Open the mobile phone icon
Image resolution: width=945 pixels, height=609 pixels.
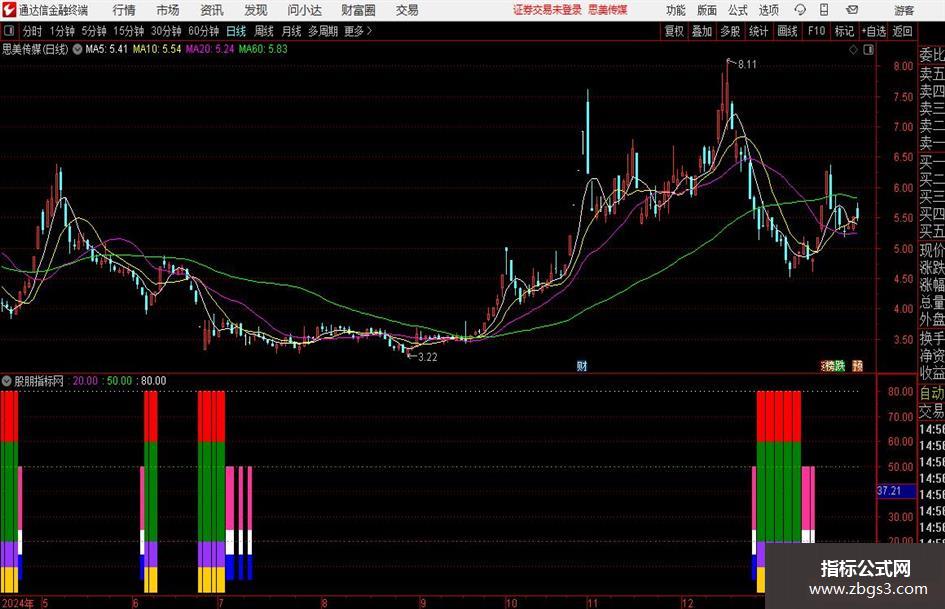click(x=824, y=10)
